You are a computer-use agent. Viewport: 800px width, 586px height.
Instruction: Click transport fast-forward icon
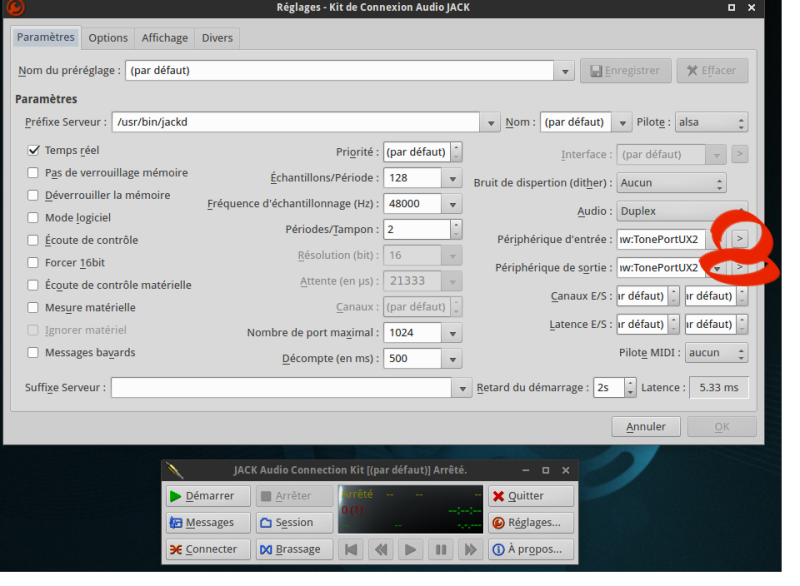click(470, 549)
